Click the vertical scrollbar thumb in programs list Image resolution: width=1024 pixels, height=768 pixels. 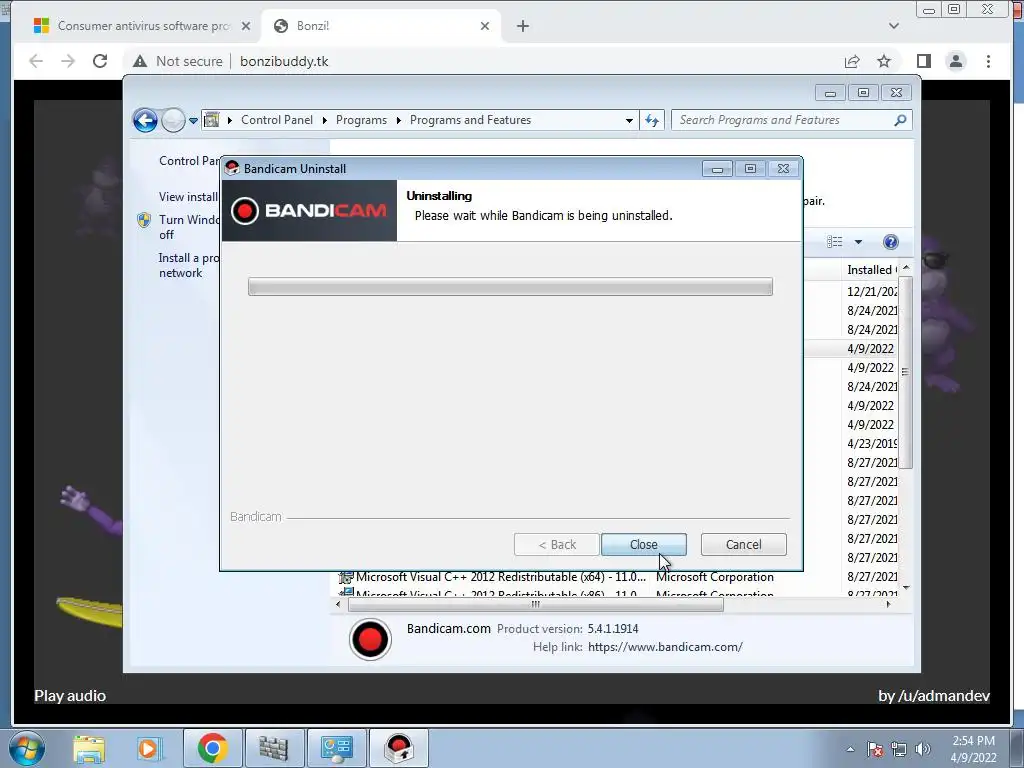tap(905, 372)
